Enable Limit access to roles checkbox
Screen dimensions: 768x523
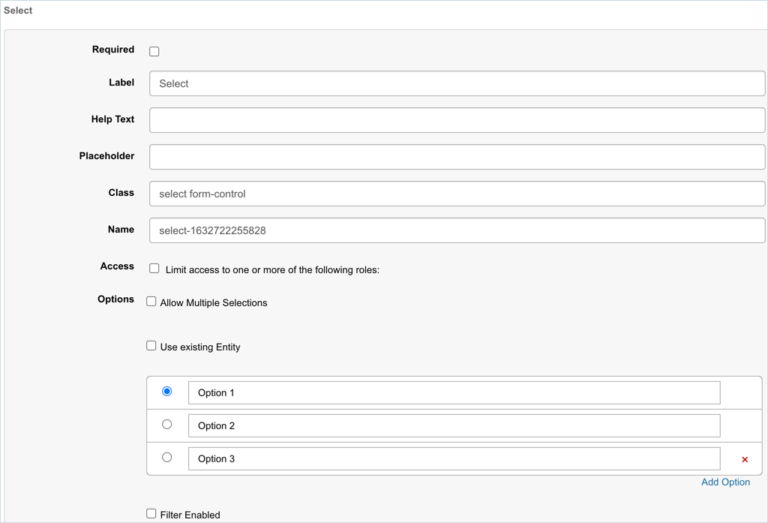tap(154, 268)
